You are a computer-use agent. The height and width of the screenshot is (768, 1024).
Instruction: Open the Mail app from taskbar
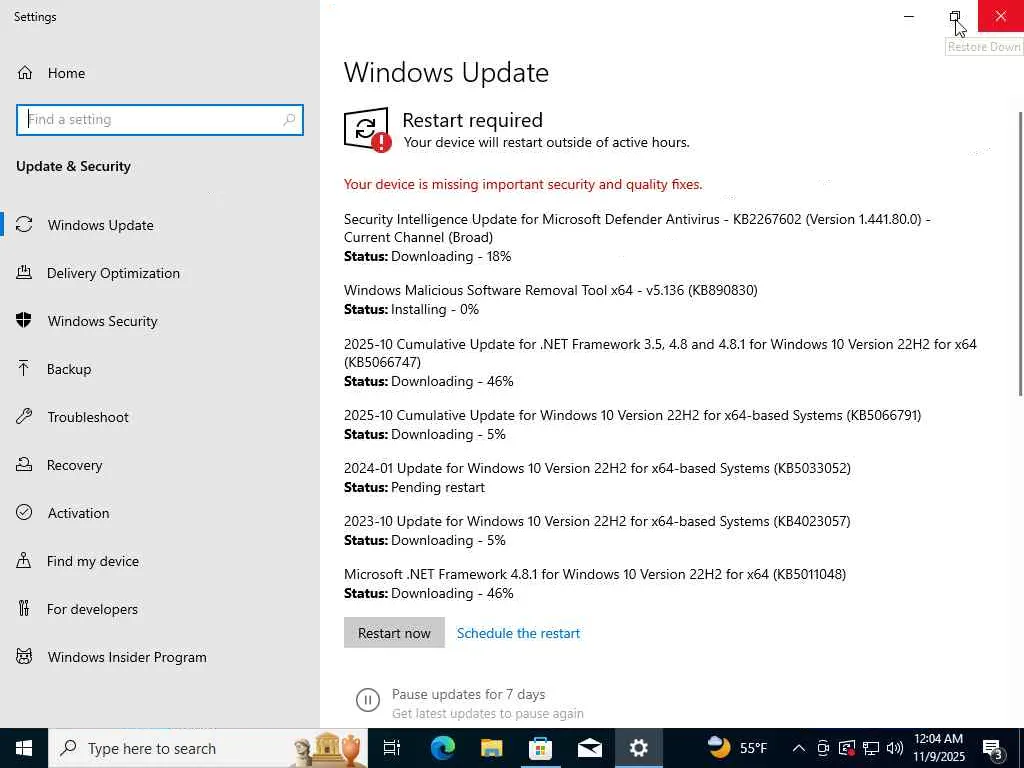coord(589,748)
